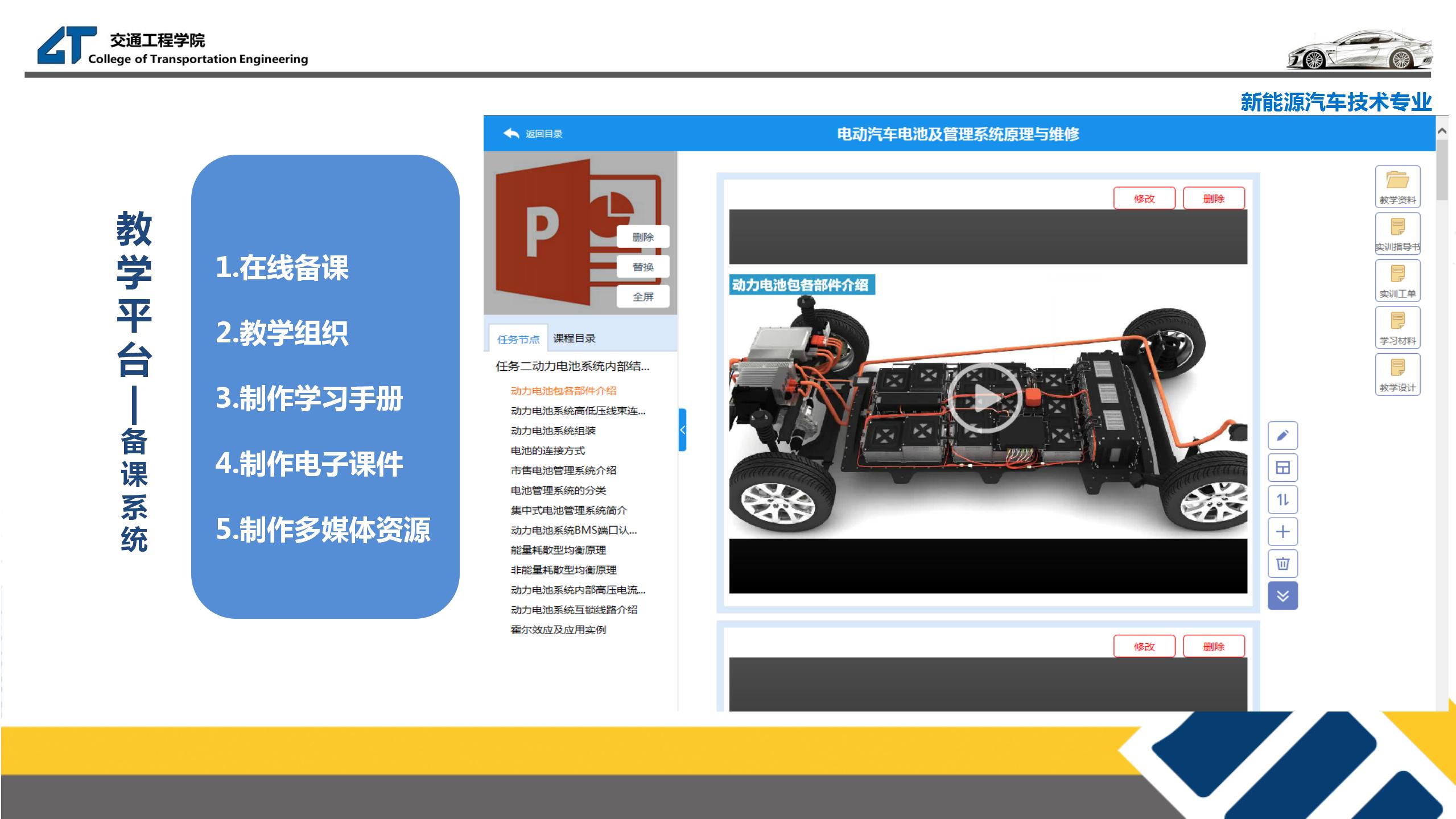
Task: Open the 实训指导书 document icon
Action: click(1397, 233)
